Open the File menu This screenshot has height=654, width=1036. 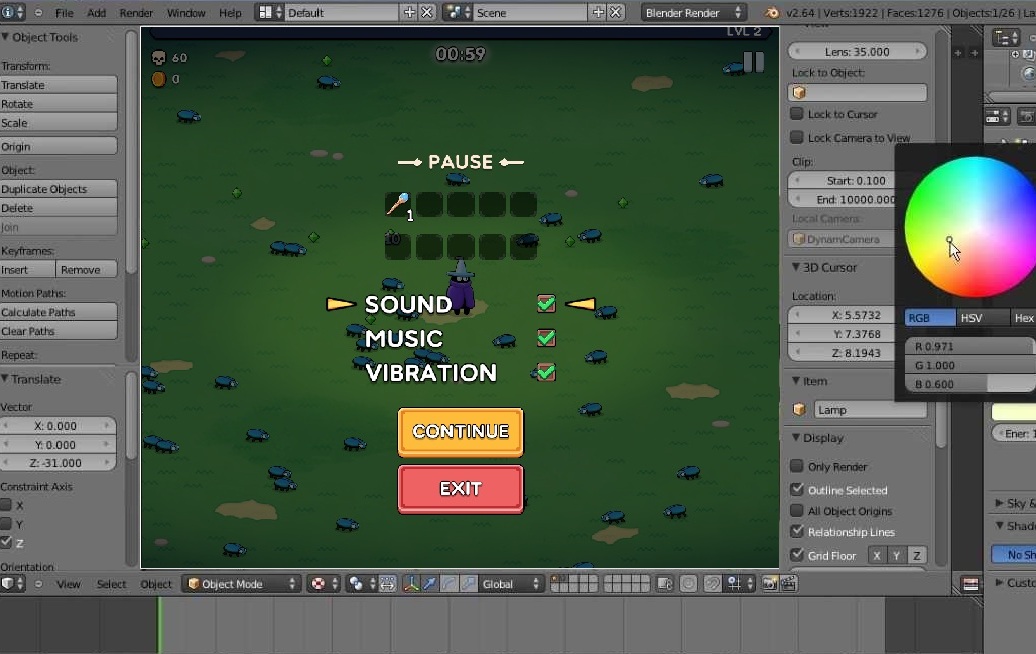[64, 13]
